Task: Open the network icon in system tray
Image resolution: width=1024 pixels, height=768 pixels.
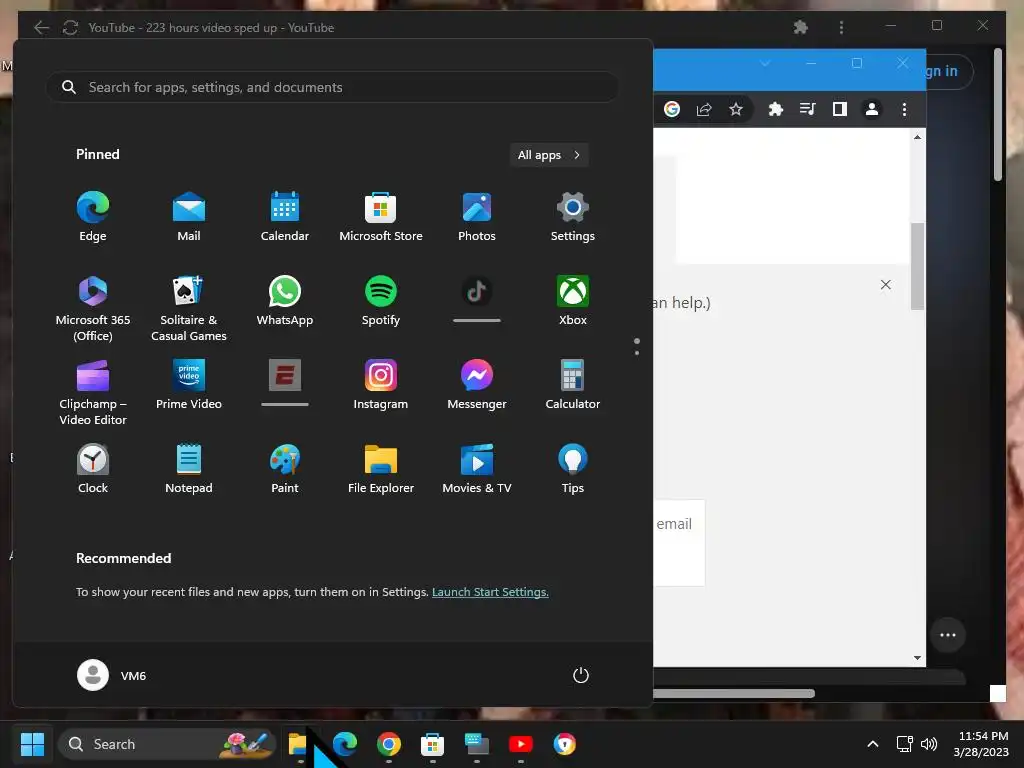Action: point(904,744)
